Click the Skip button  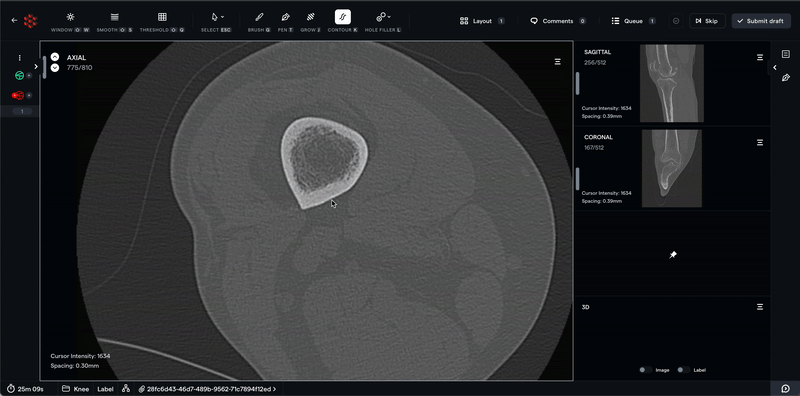point(707,21)
